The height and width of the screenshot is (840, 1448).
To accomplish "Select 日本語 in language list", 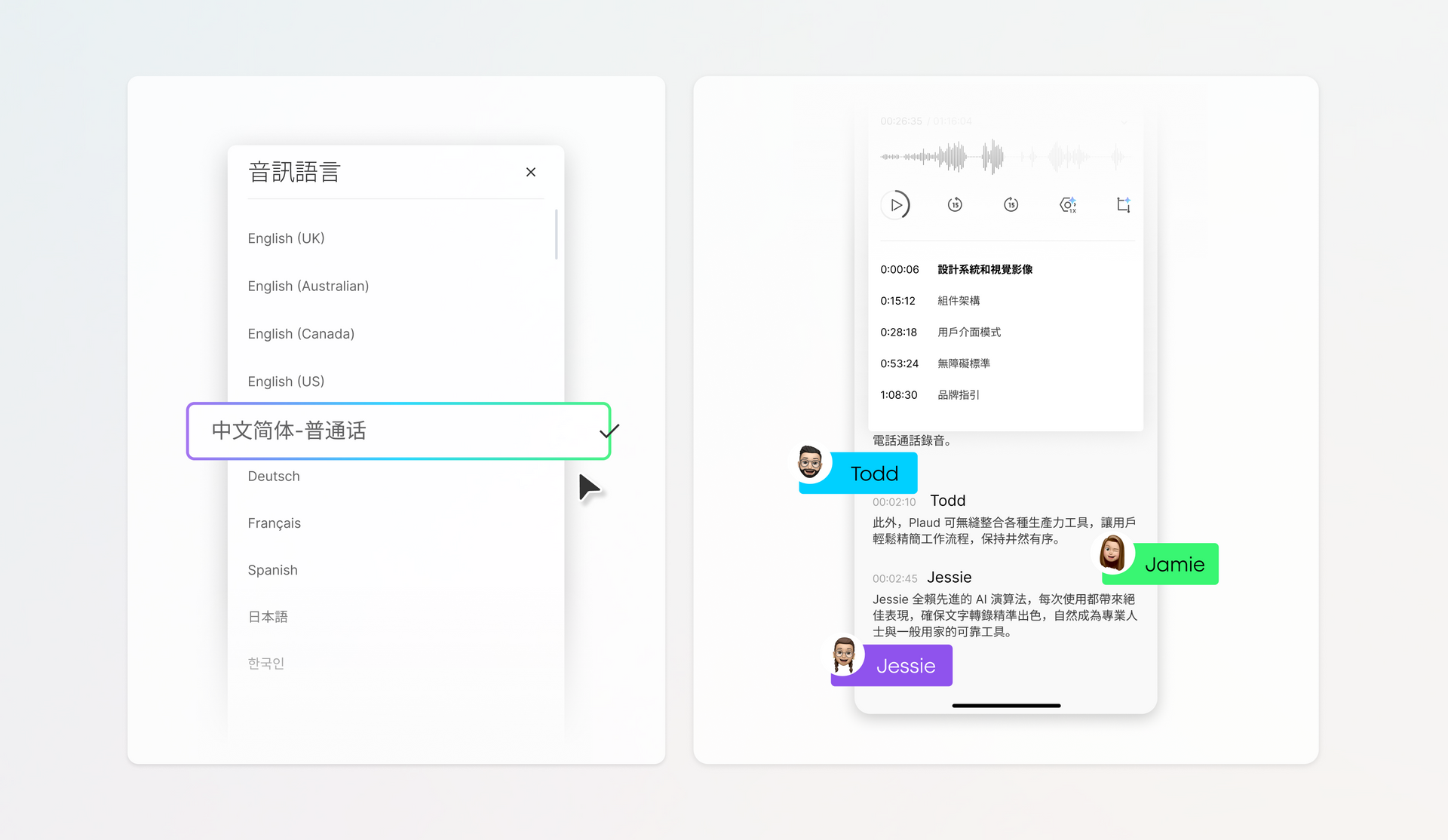I will pos(268,617).
